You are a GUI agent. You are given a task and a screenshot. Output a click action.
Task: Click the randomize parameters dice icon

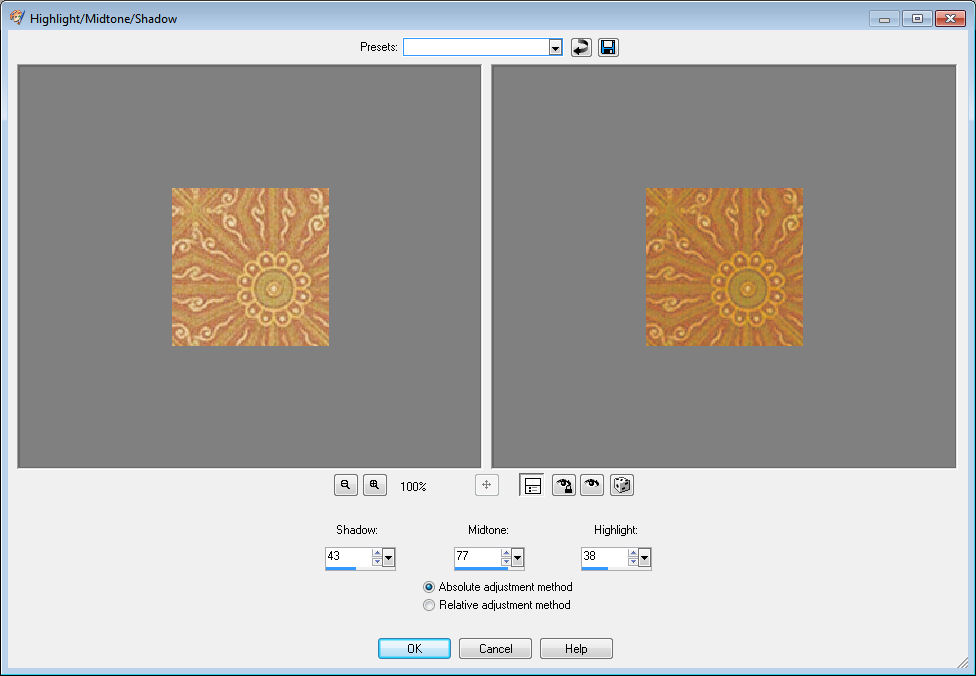pos(622,485)
